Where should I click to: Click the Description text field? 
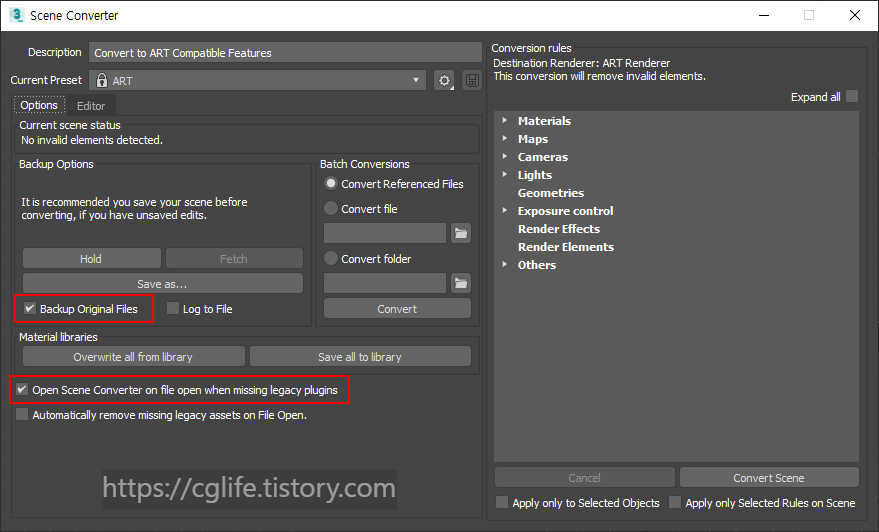(x=285, y=52)
